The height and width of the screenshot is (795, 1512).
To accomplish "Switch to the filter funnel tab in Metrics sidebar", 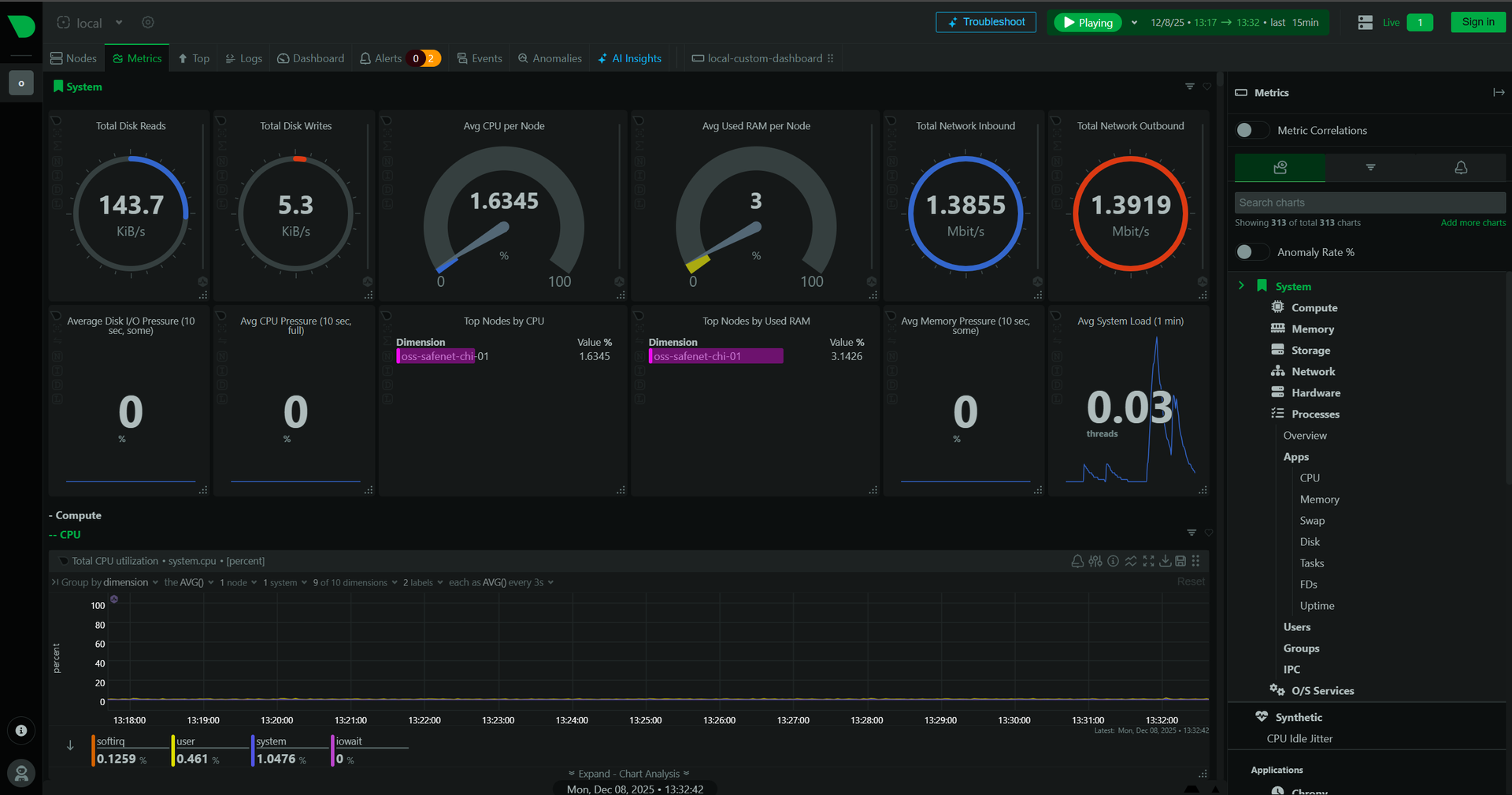I will tap(1370, 167).
